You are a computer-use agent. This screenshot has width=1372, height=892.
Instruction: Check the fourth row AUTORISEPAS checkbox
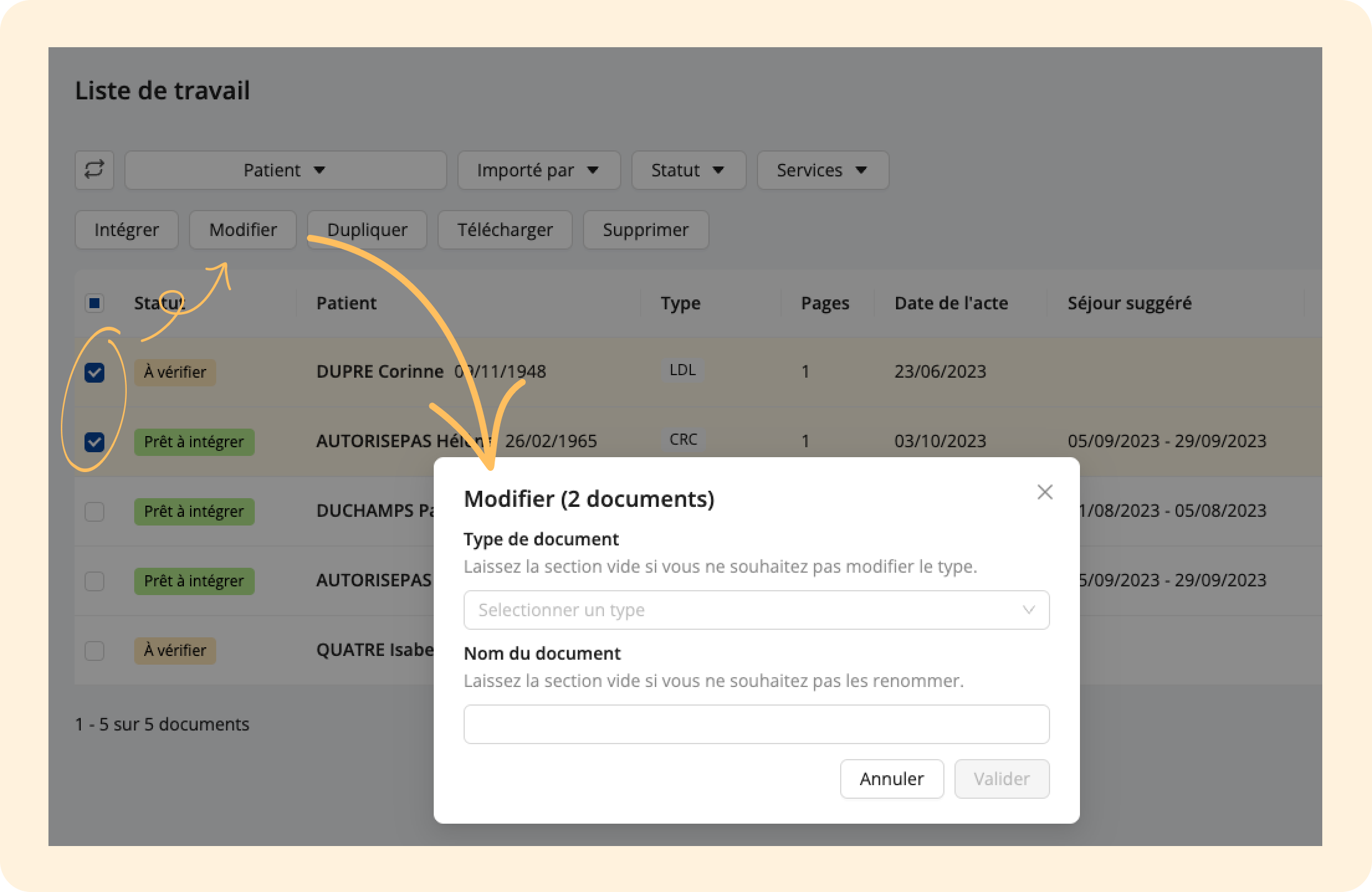click(x=94, y=581)
